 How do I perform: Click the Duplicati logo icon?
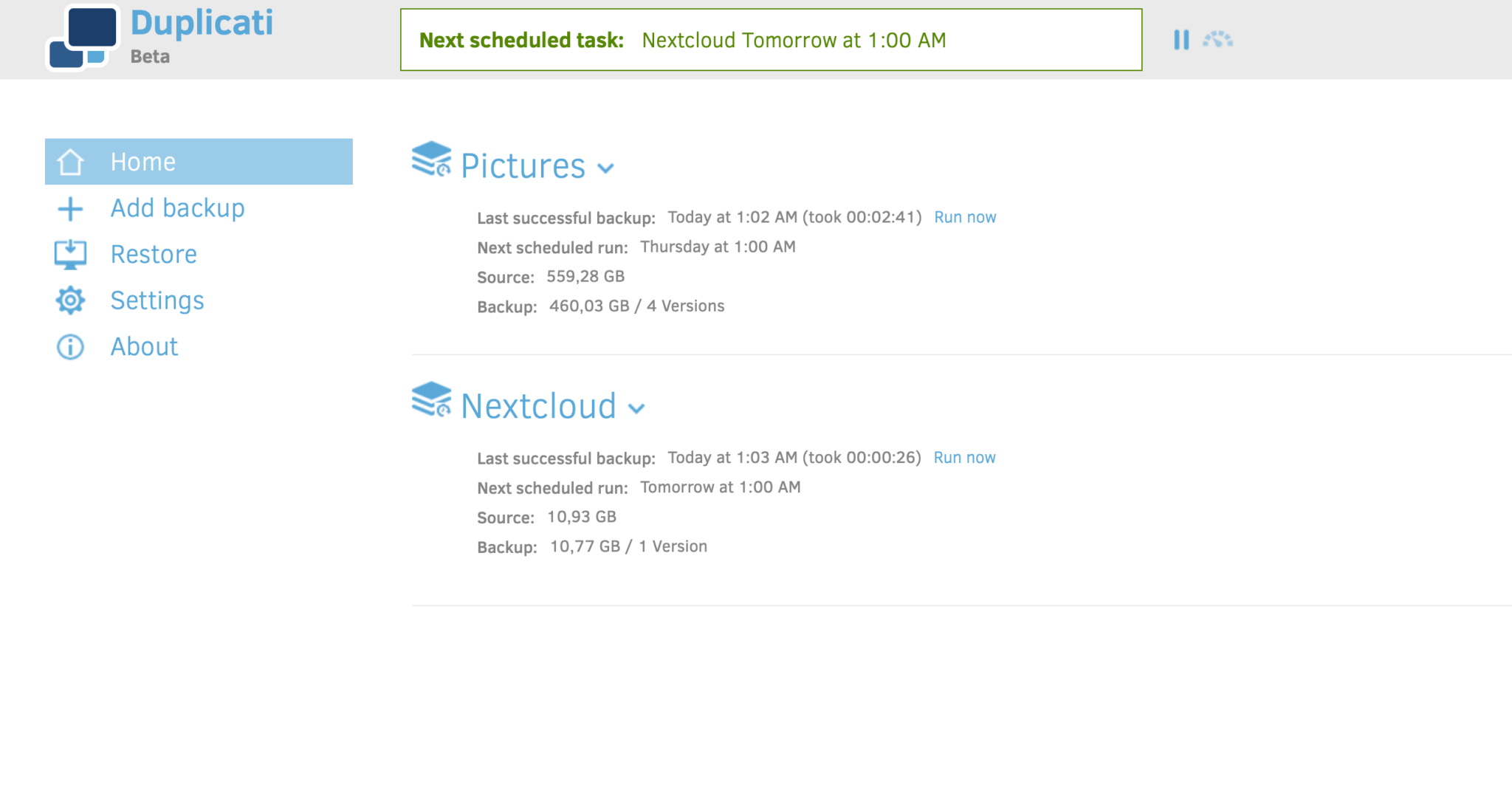83,38
